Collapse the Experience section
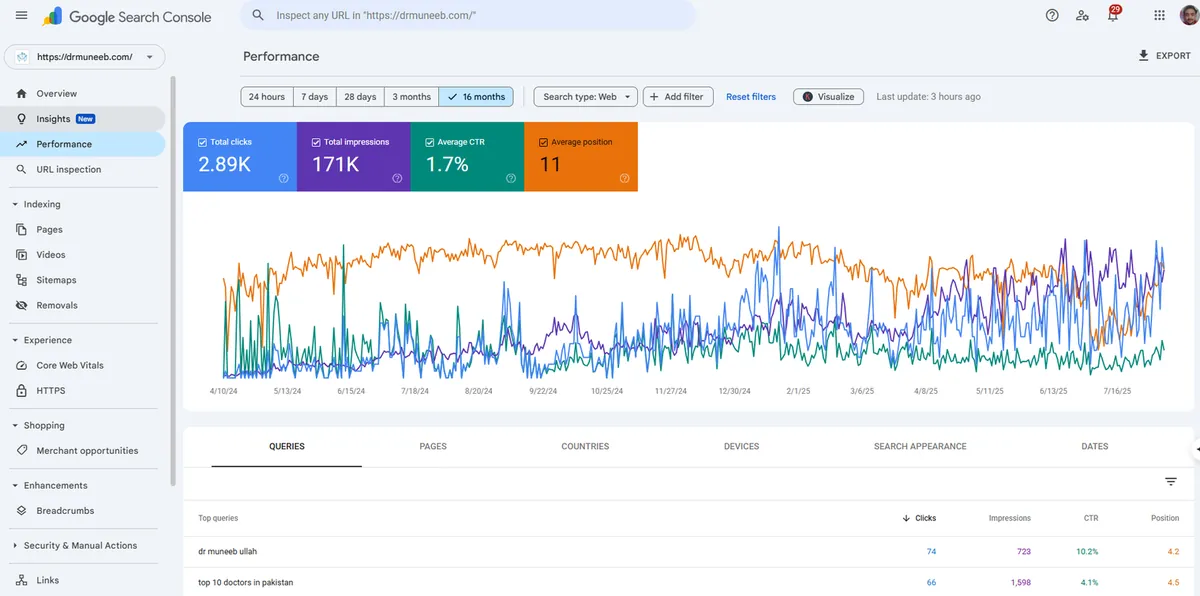 pos(14,340)
